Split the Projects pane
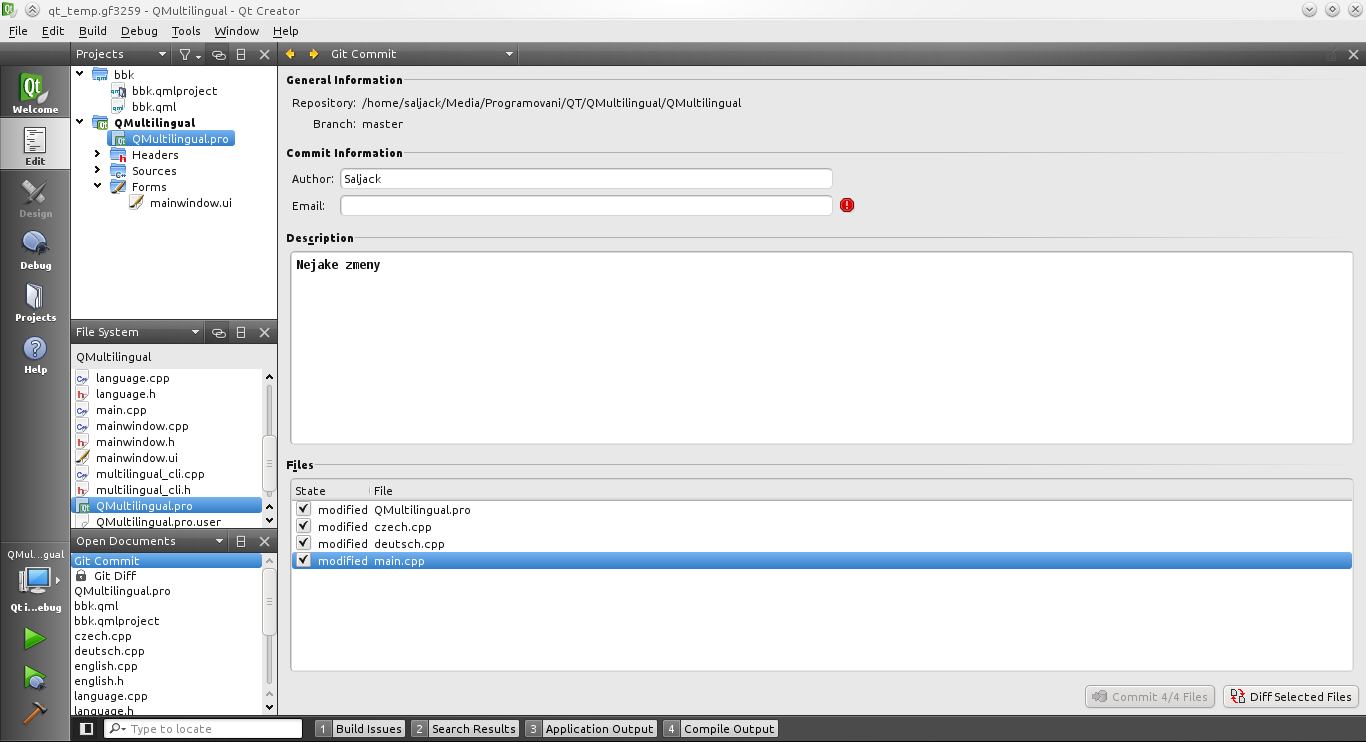The width and height of the screenshot is (1366, 742). [x=241, y=54]
